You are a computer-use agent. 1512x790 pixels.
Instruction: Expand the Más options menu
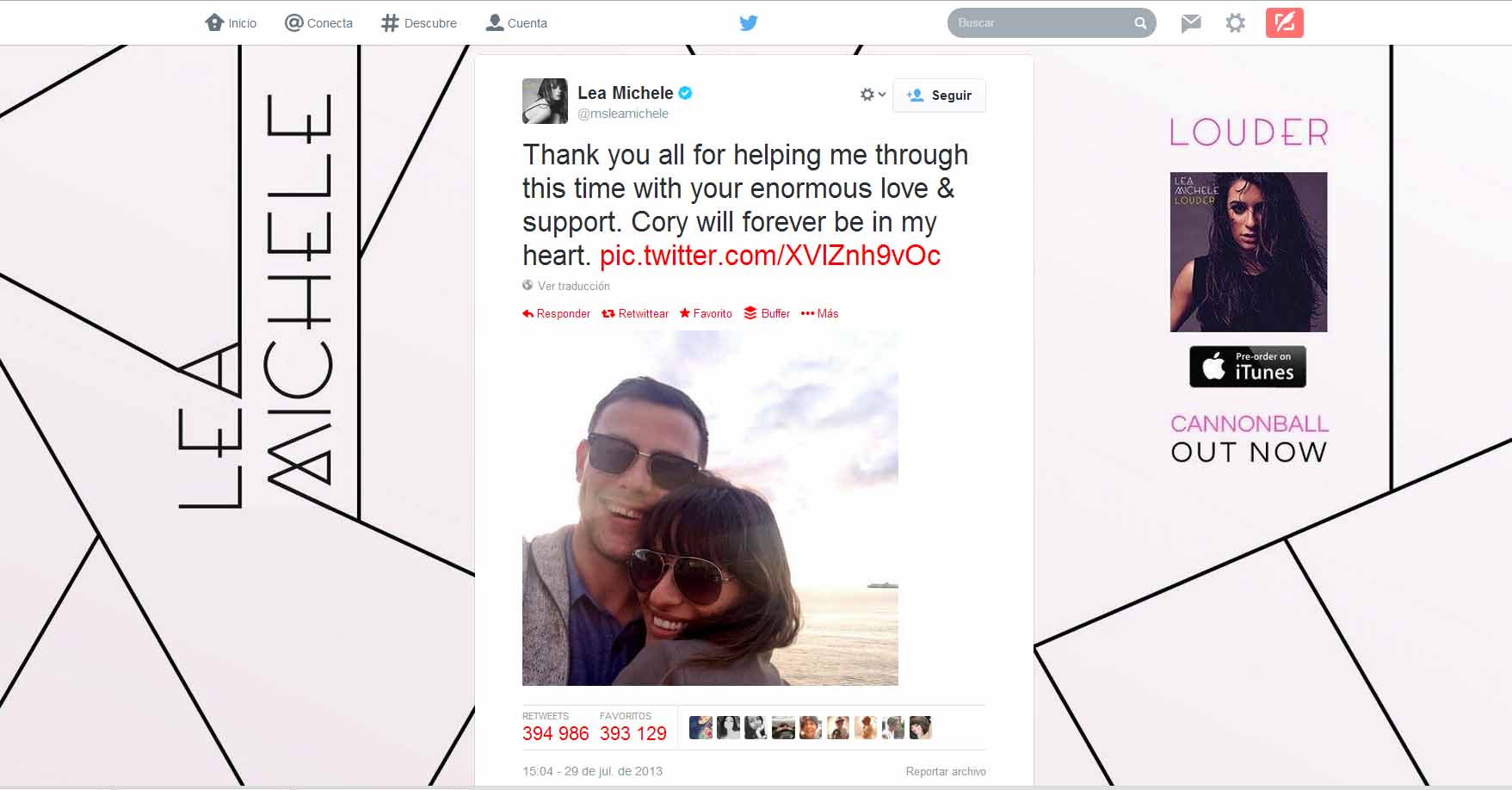pyautogui.click(x=819, y=313)
